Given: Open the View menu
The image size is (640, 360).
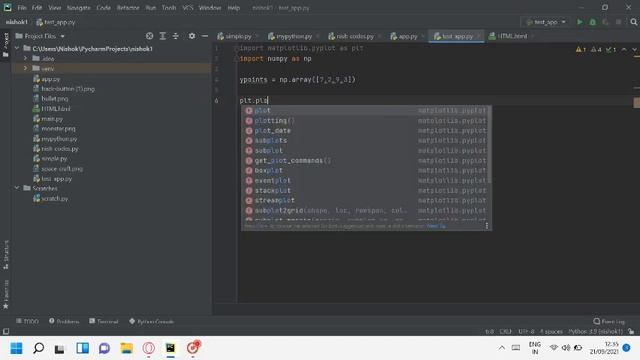Looking at the screenshot, I should (54, 7).
